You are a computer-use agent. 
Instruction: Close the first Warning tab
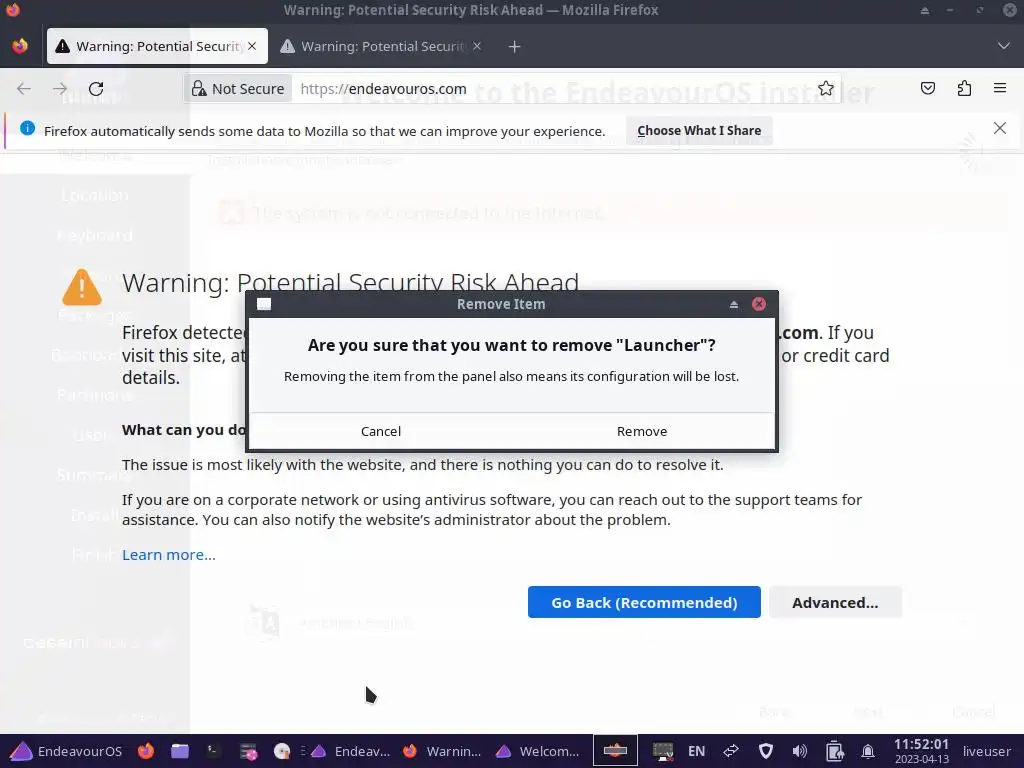click(252, 46)
